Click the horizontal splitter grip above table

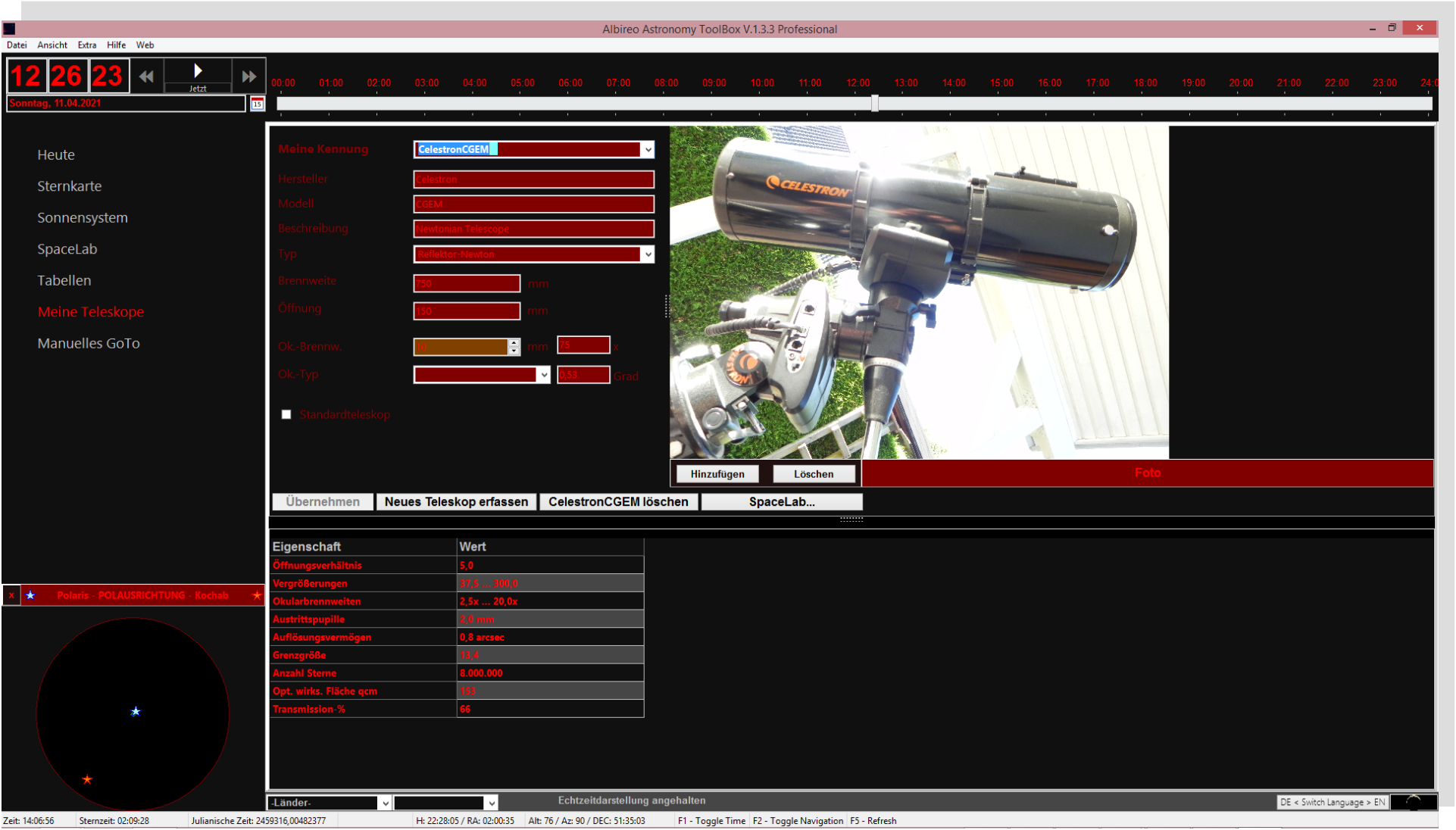click(851, 520)
